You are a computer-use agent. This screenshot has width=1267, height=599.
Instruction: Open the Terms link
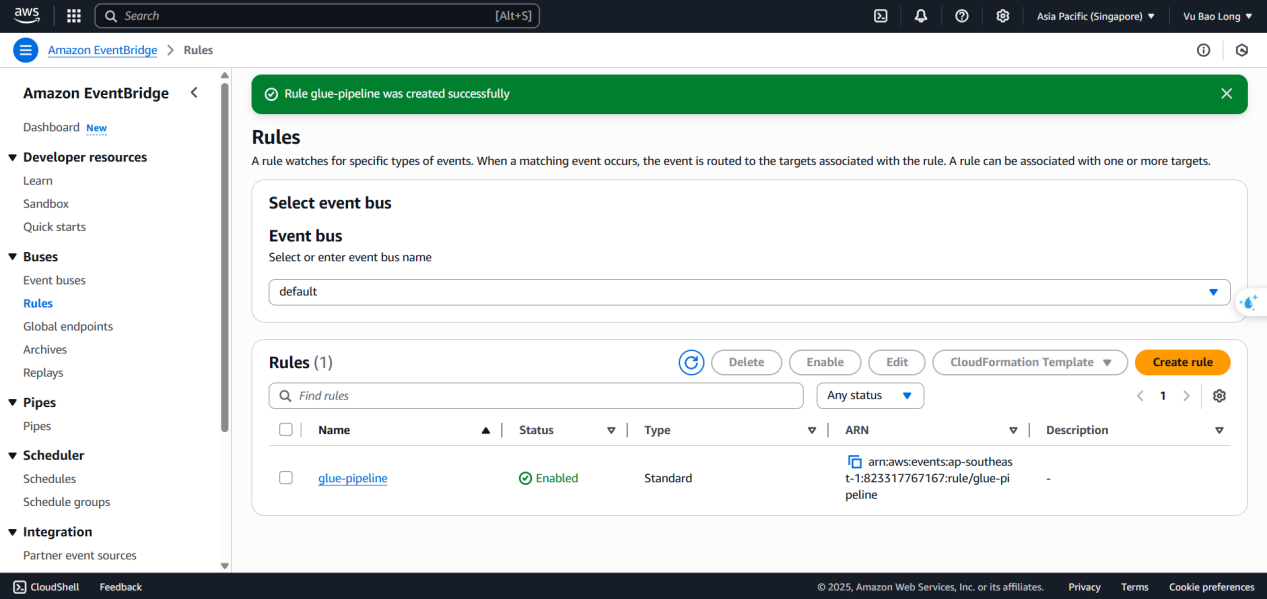tap(1135, 587)
